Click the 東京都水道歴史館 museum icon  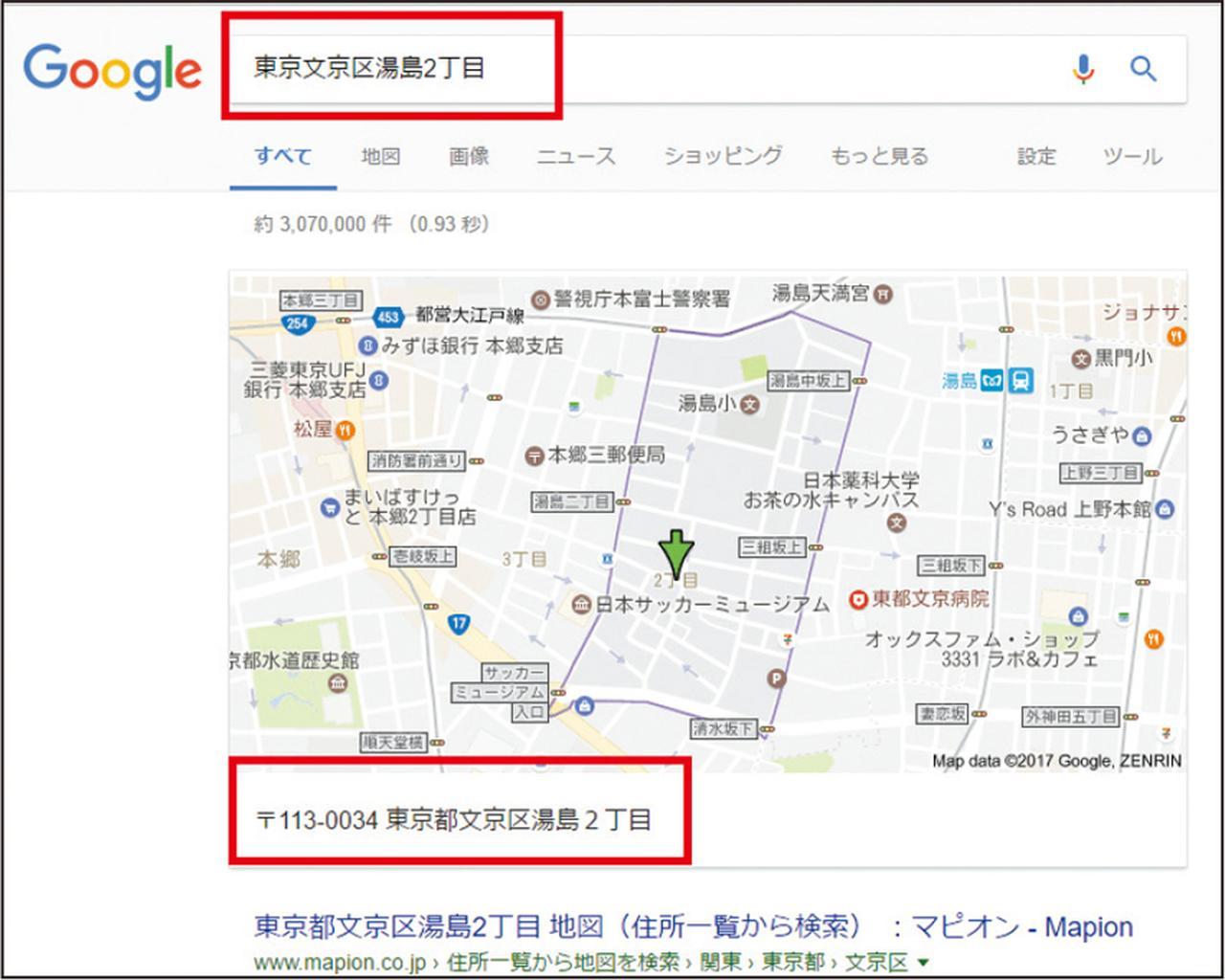[337, 684]
